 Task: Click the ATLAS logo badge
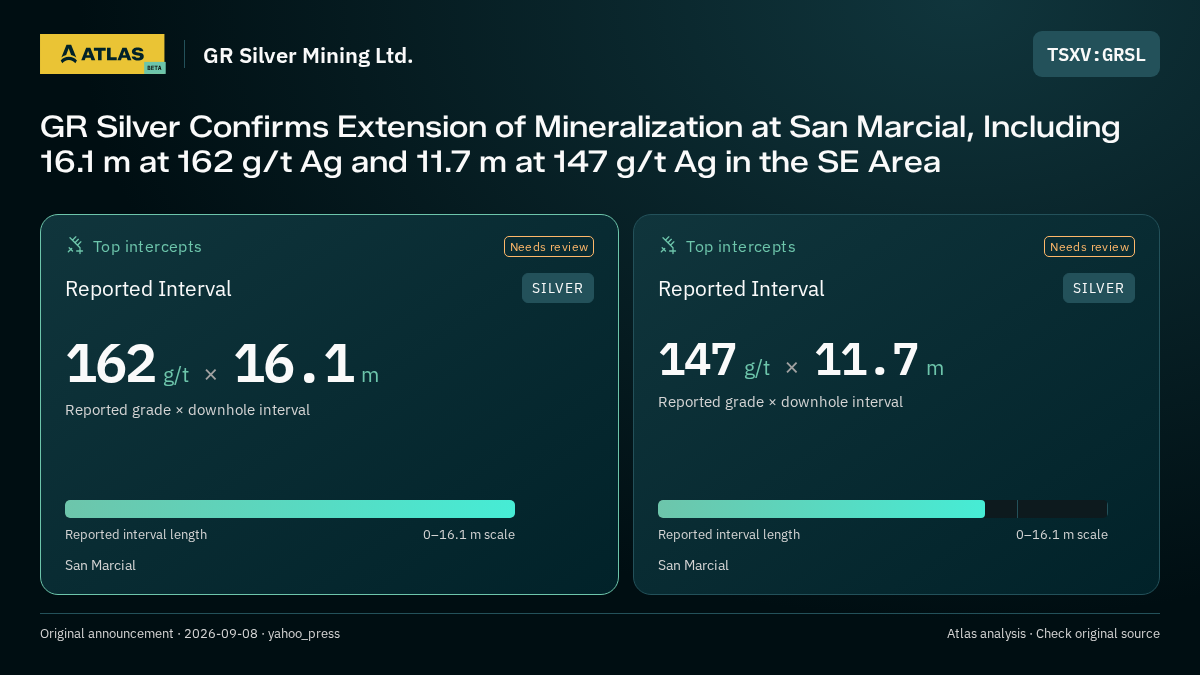[x=102, y=54]
